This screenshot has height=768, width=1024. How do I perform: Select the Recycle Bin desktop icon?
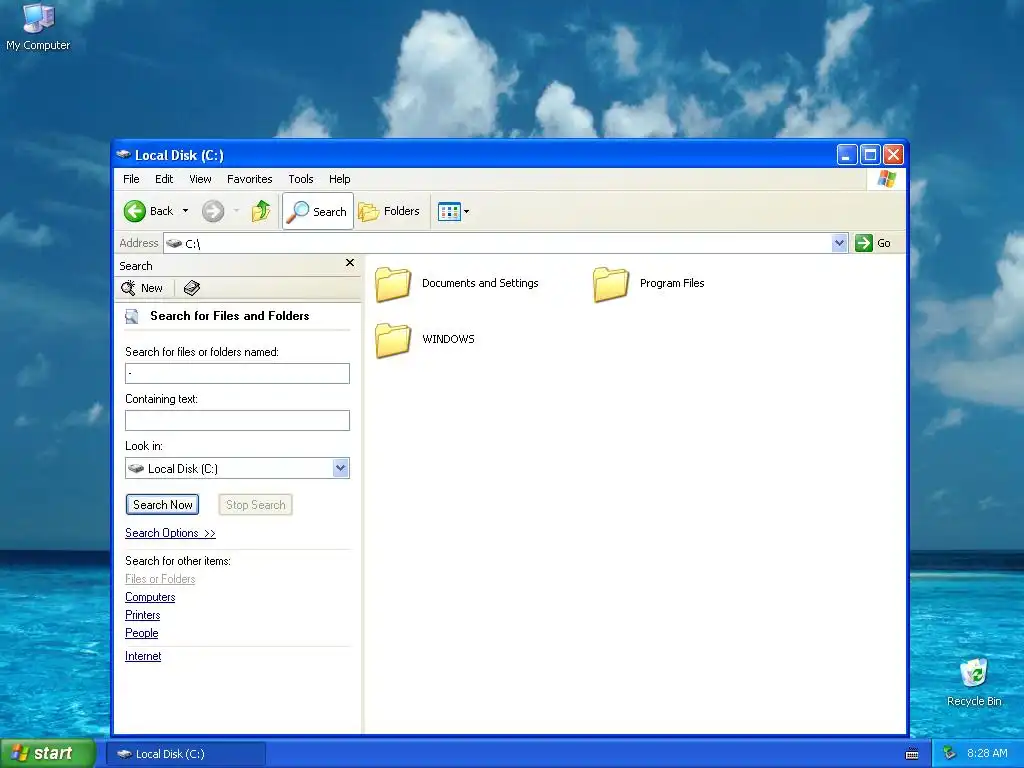(x=974, y=682)
